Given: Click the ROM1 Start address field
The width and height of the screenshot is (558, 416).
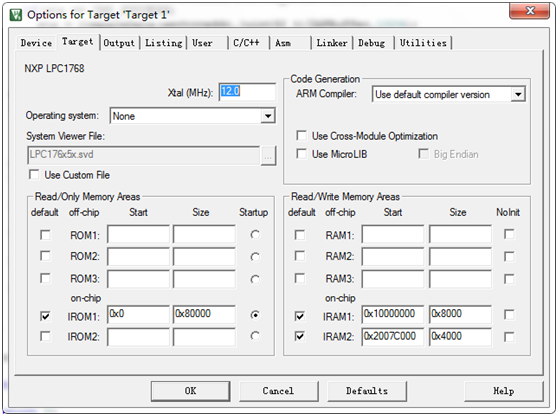Looking at the screenshot, I should pos(138,234).
